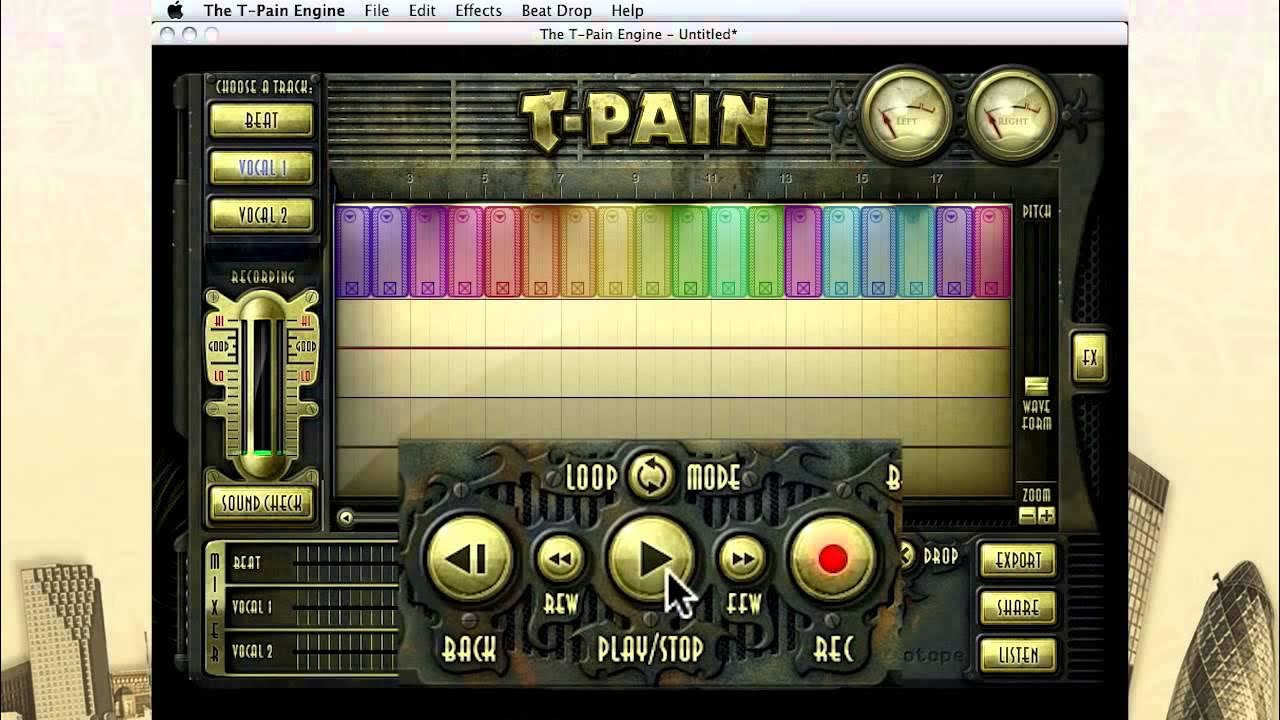
Task: Click the FFW fast-forward button
Action: [x=742, y=560]
